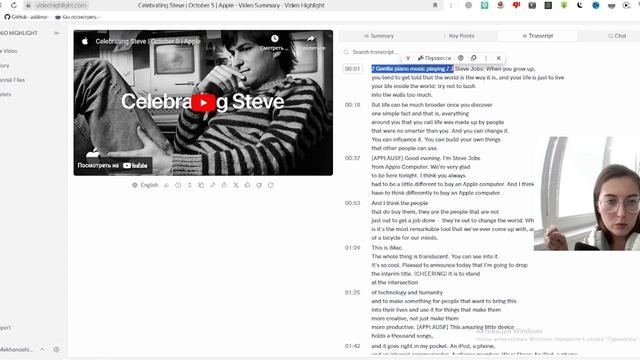The image size is (640, 360).
Task: Play the Celebrating Steve video
Action: tap(203, 102)
